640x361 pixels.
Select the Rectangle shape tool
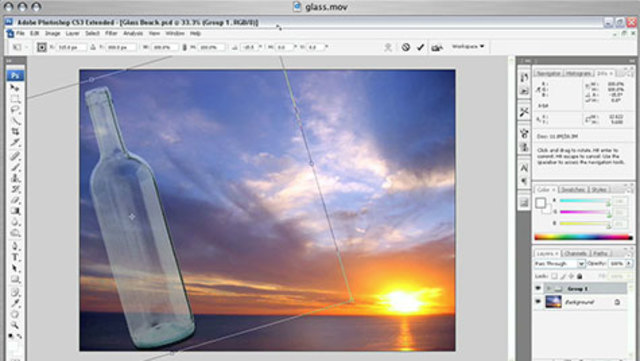[x=15, y=279]
